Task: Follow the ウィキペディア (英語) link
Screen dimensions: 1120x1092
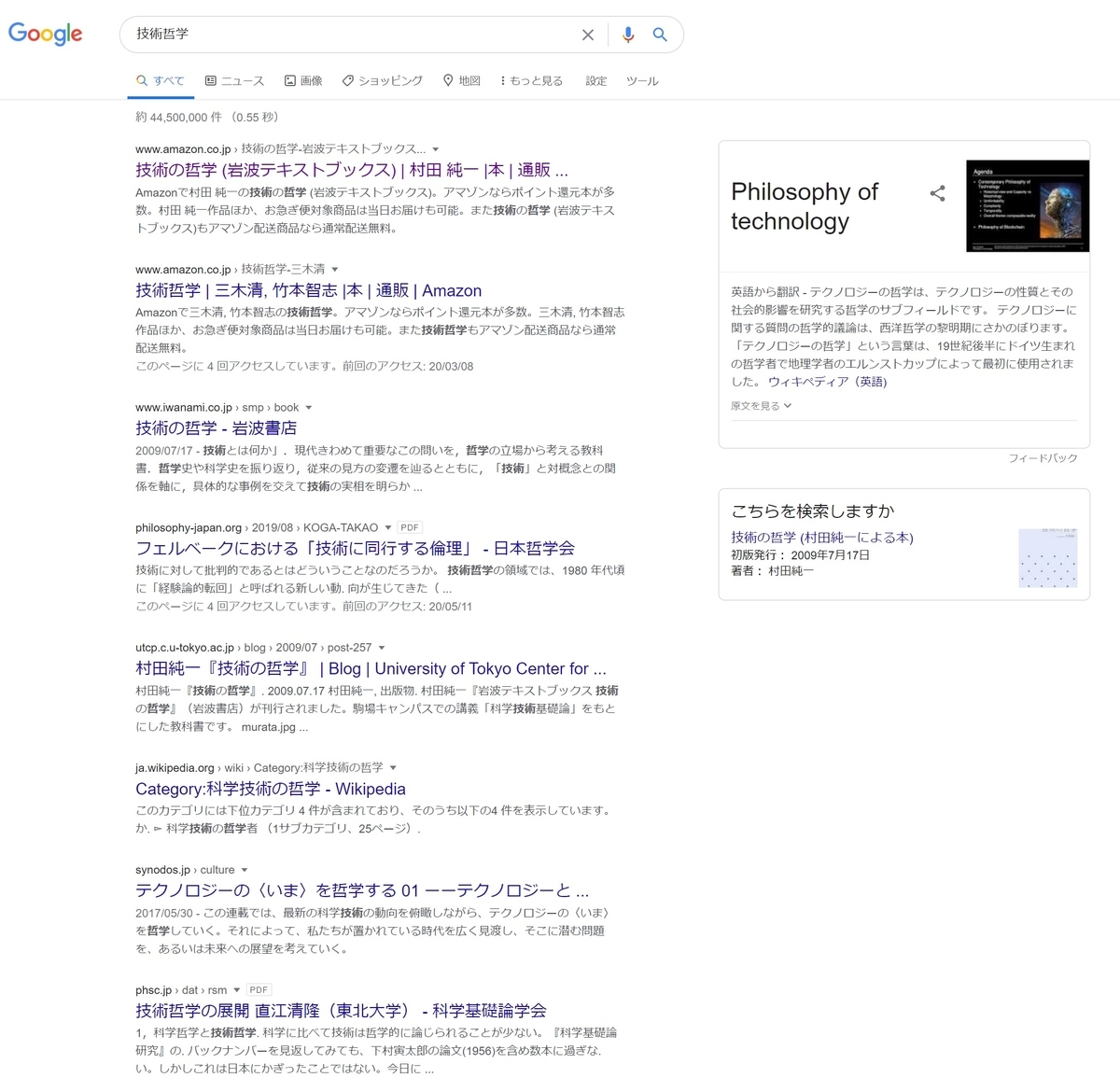Action: (x=827, y=382)
